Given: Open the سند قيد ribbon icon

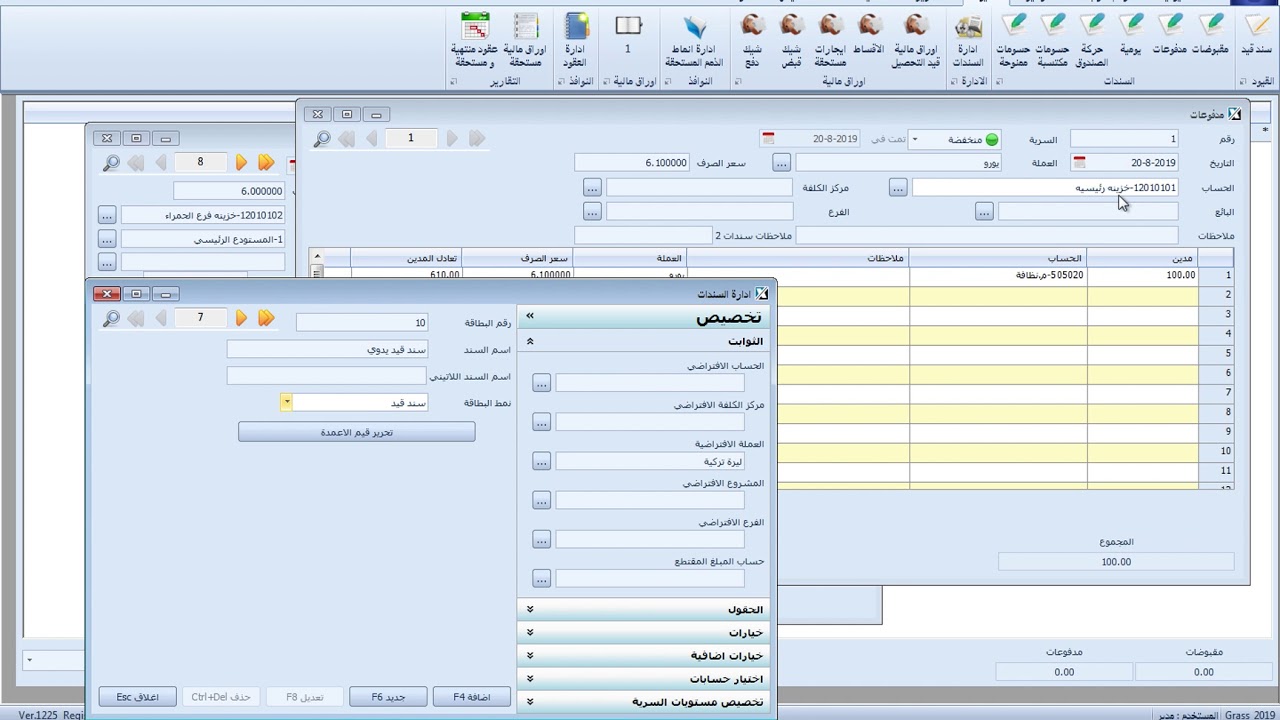Looking at the screenshot, I should coord(1256,36).
